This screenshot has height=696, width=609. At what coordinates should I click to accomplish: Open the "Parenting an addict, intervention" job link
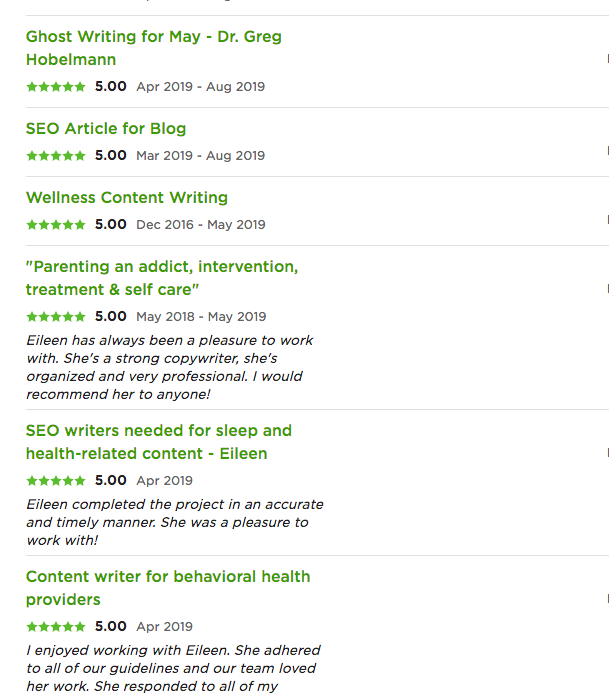[x=162, y=267]
